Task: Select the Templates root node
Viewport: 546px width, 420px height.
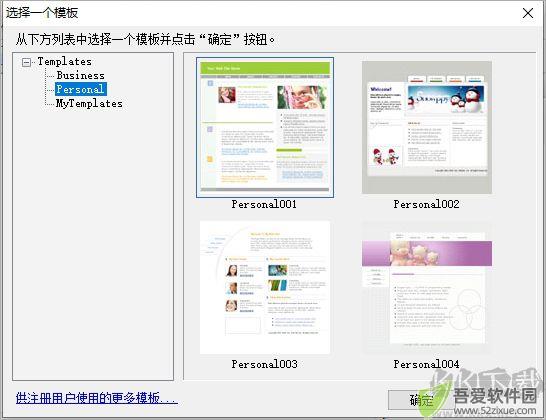Action: pyautogui.click(x=64, y=62)
